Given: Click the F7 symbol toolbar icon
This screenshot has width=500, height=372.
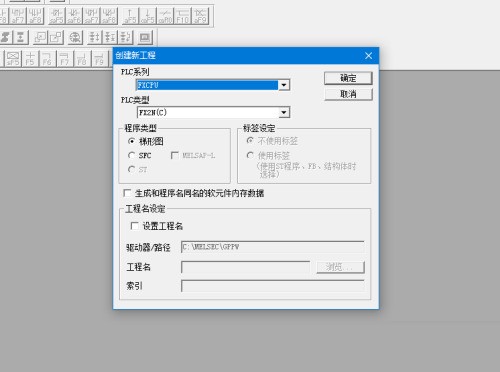Looking at the screenshot, I should 65,58.
